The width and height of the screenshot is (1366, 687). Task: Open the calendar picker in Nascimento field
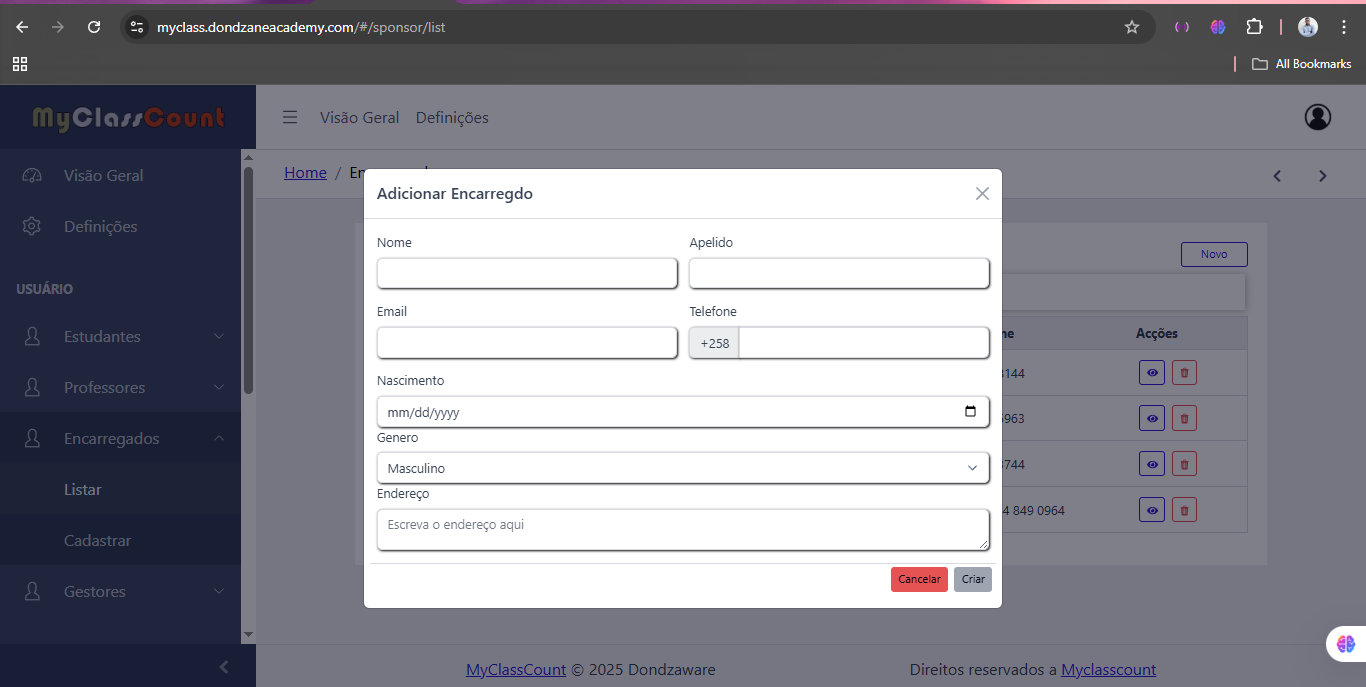click(969, 412)
